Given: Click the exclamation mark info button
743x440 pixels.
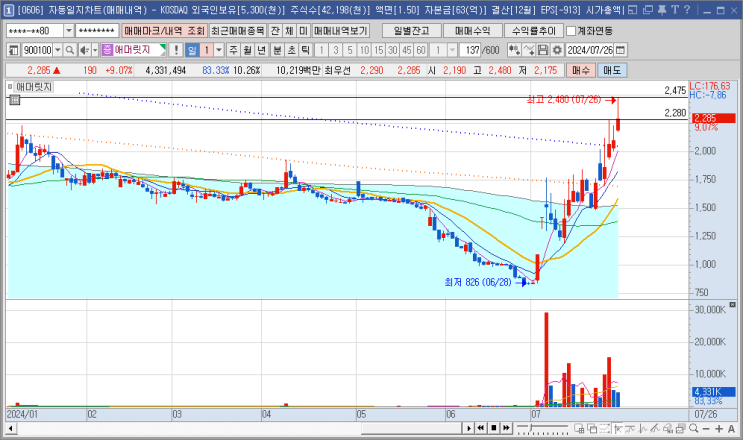Looking at the screenshot, I should (x=176, y=50).
